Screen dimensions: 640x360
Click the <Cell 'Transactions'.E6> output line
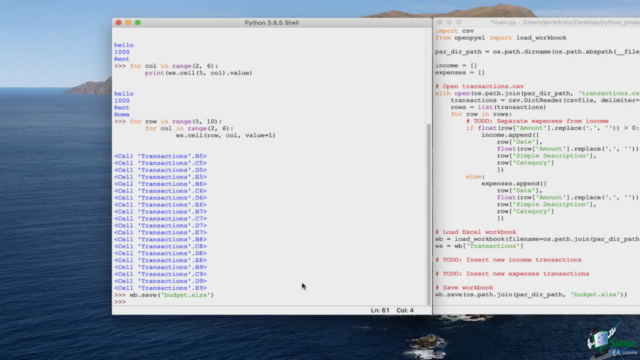click(x=160, y=204)
